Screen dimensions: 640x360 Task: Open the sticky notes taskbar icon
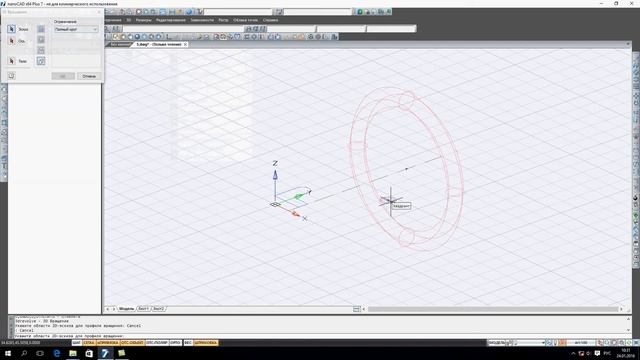click(122, 353)
